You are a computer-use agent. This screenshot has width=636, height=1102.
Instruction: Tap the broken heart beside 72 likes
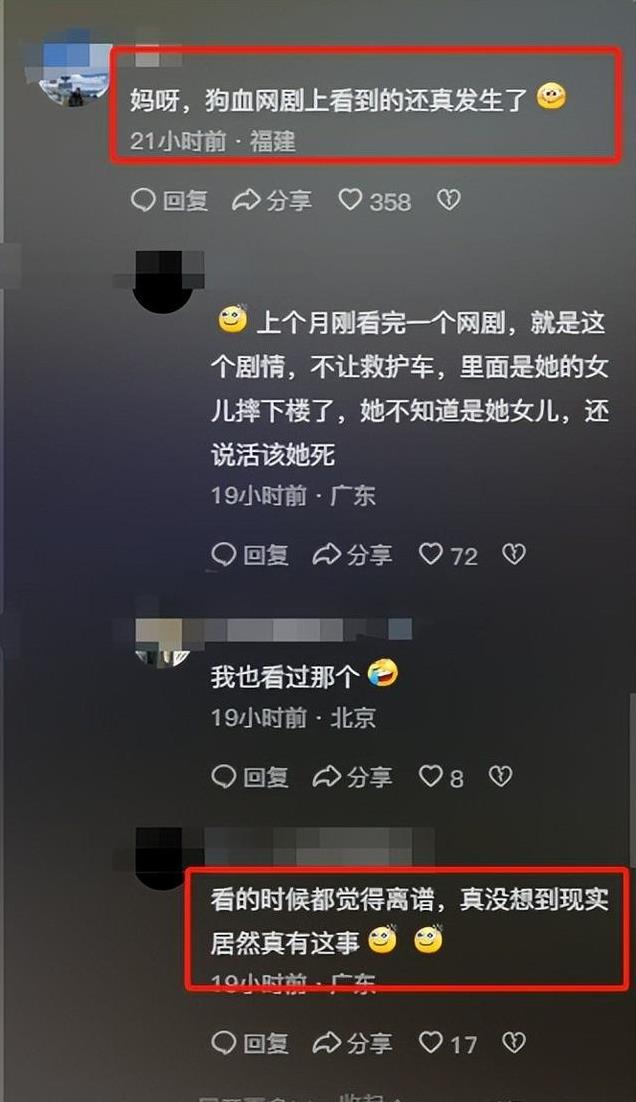514,555
